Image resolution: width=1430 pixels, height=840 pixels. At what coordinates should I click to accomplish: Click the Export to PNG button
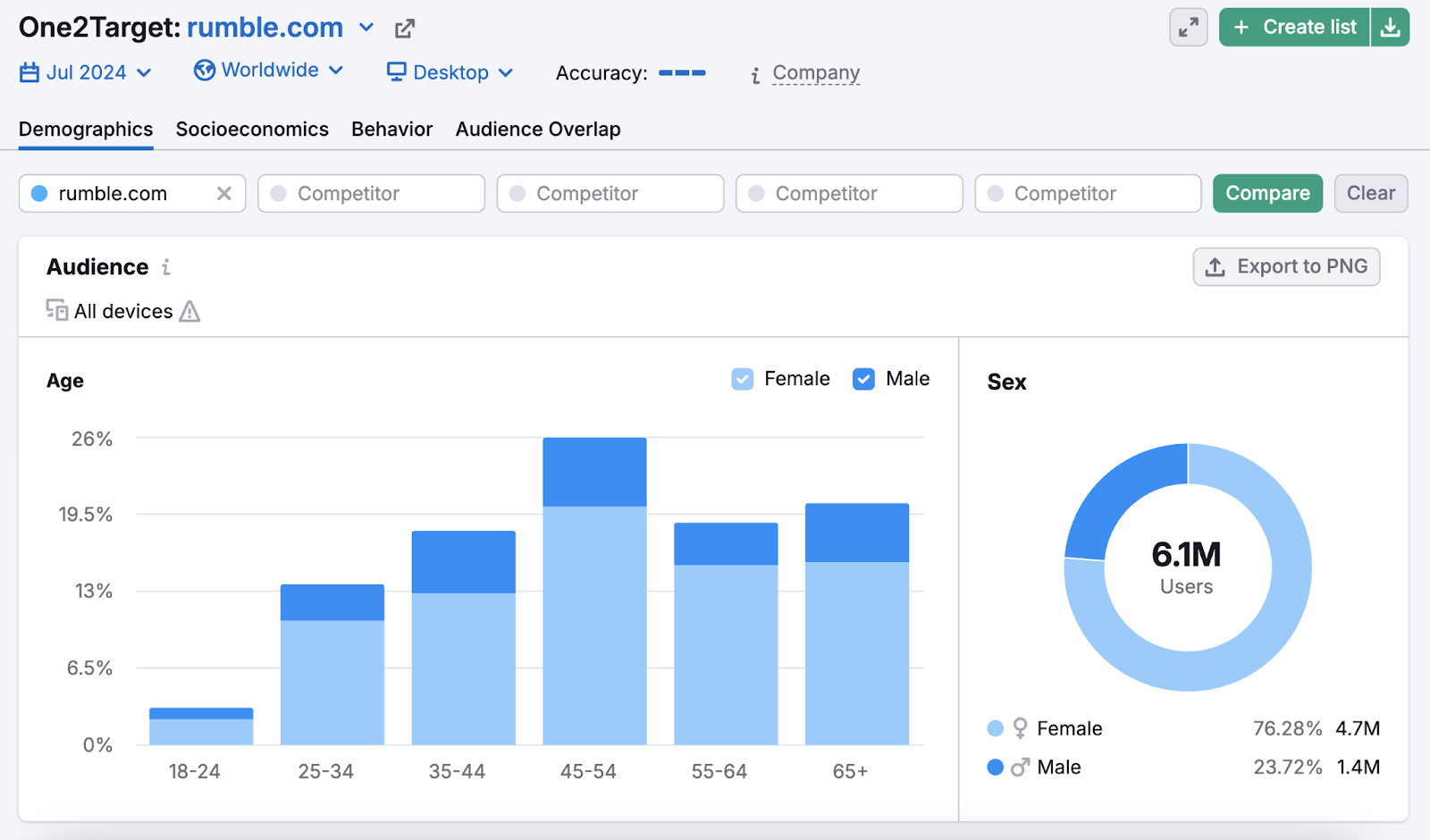(1286, 267)
